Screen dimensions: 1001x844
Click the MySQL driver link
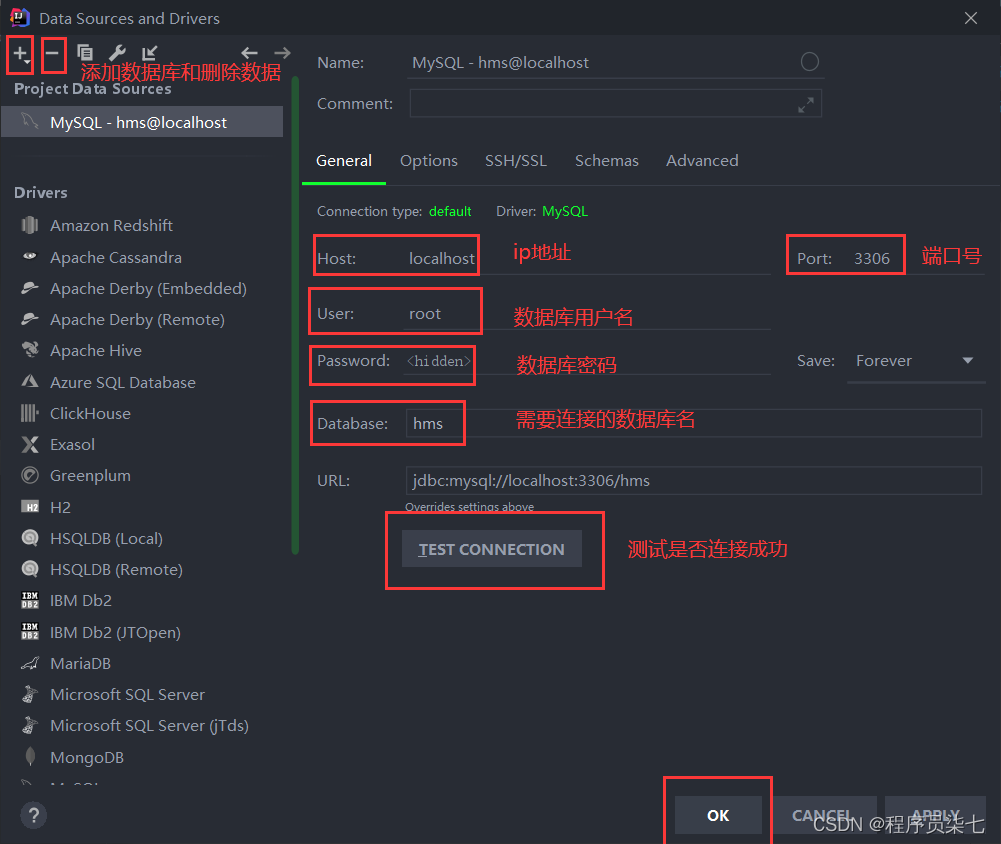click(x=565, y=211)
